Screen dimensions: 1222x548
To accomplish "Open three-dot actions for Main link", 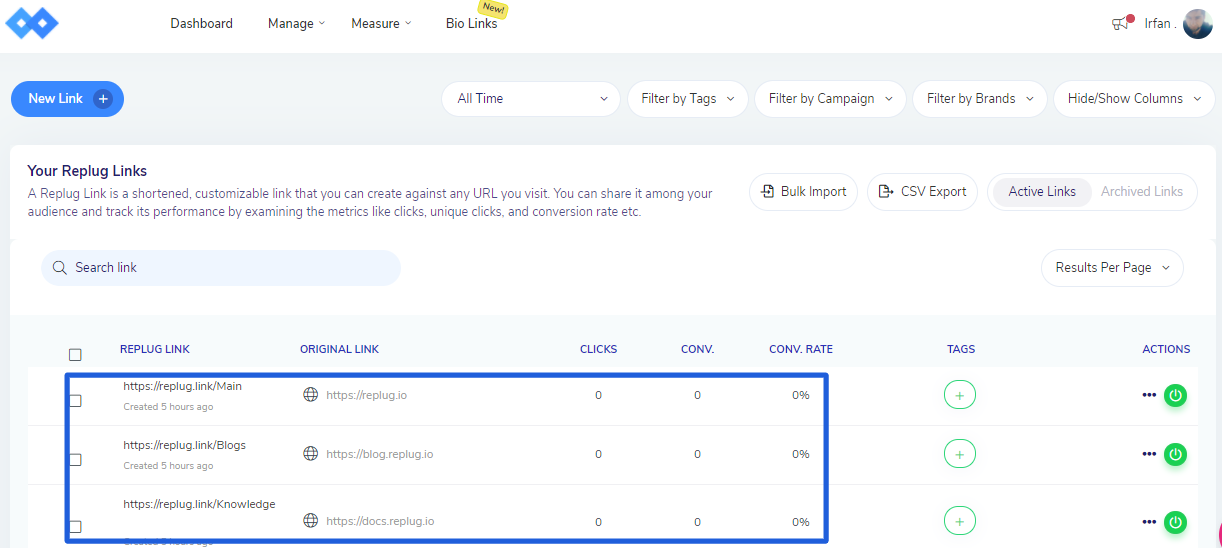I will 1149,395.
